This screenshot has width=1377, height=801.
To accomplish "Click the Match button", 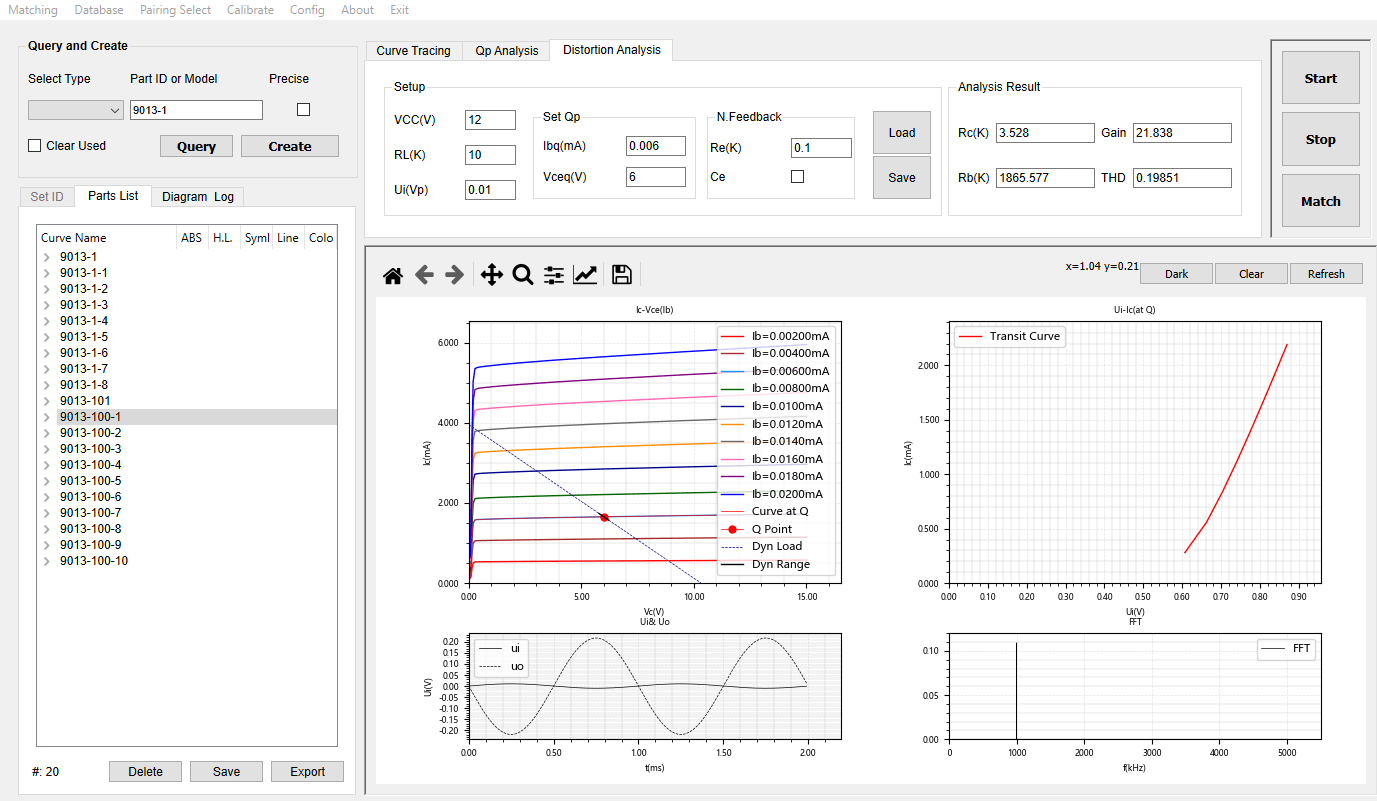I will pyautogui.click(x=1320, y=201).
